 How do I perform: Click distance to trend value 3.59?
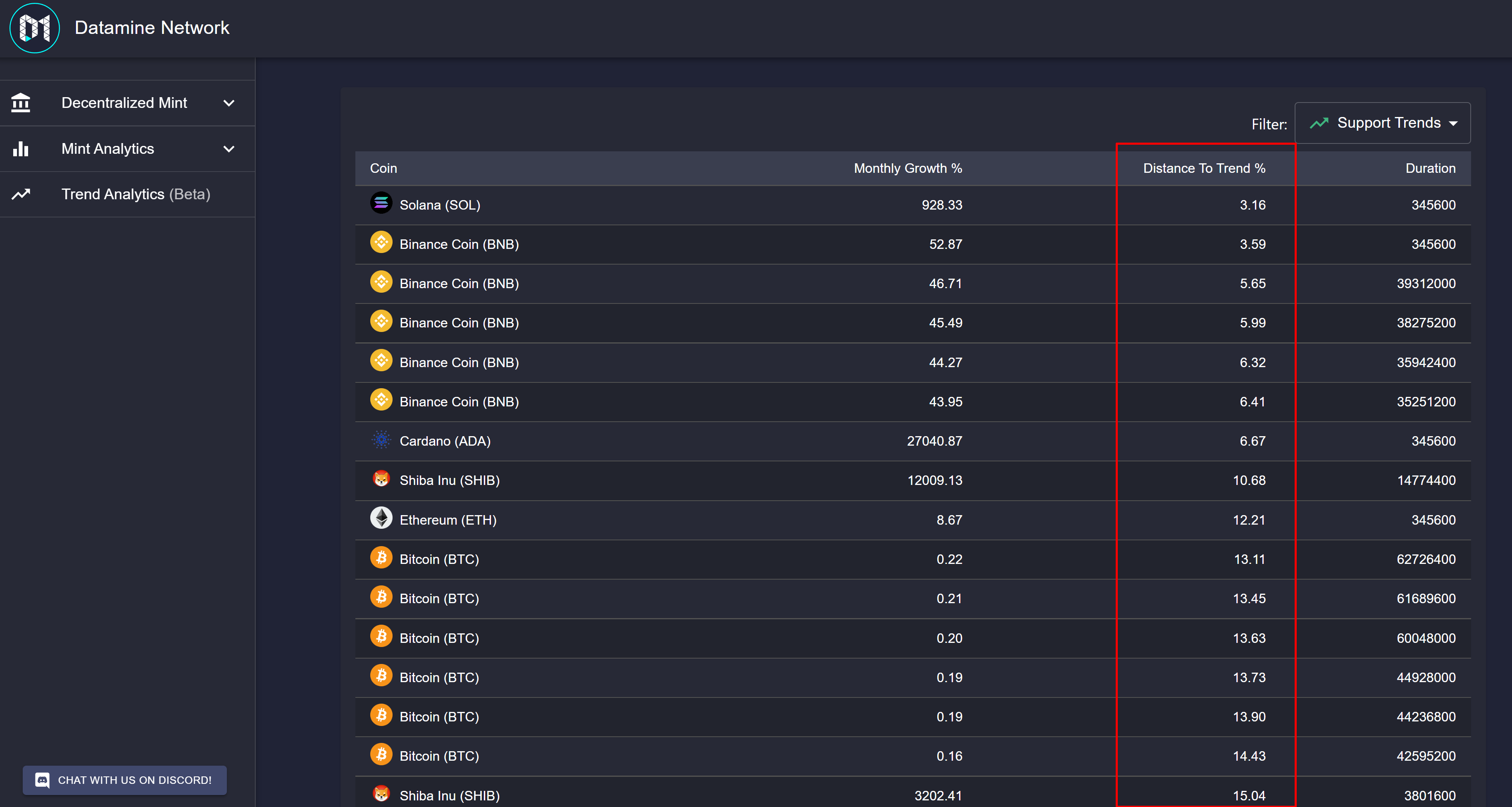click(x=1252, y=244)
